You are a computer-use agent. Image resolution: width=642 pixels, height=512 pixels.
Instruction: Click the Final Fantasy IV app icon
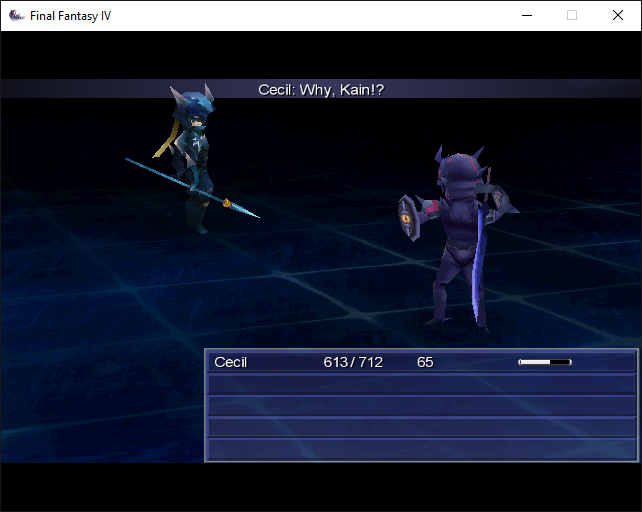click(16, 16)
